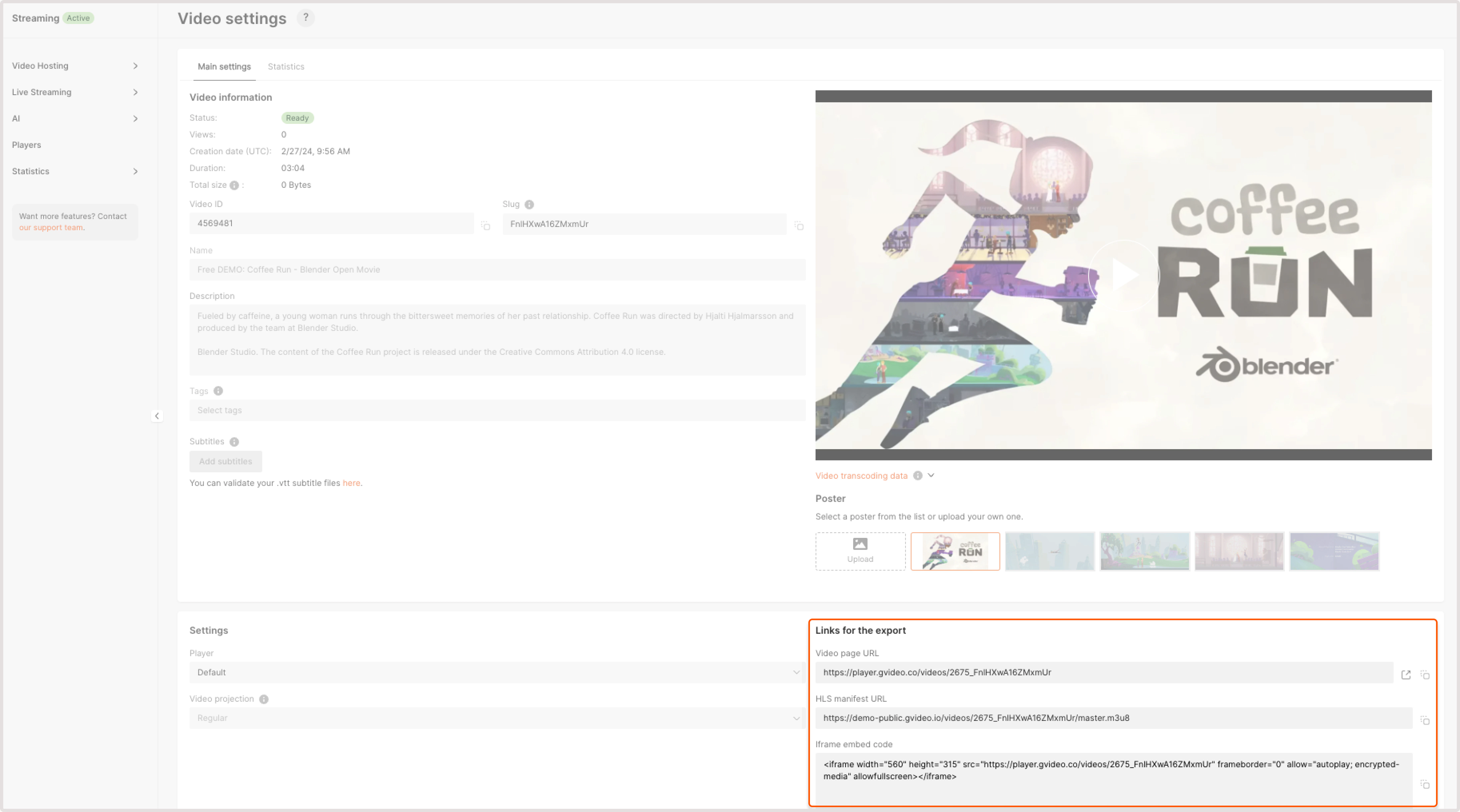Click the info icon next to Video projection
Screen dimensions: 1460x812
point(263,699)
